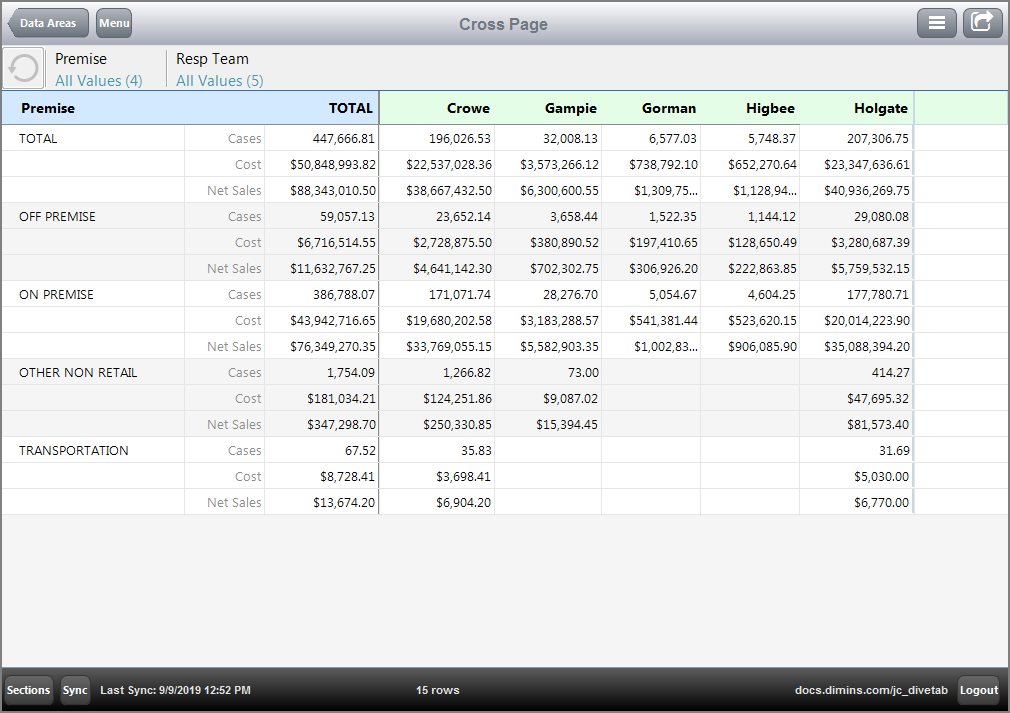Click the hamburger list menu icon

pyautogui.click(x=937, y=23)
